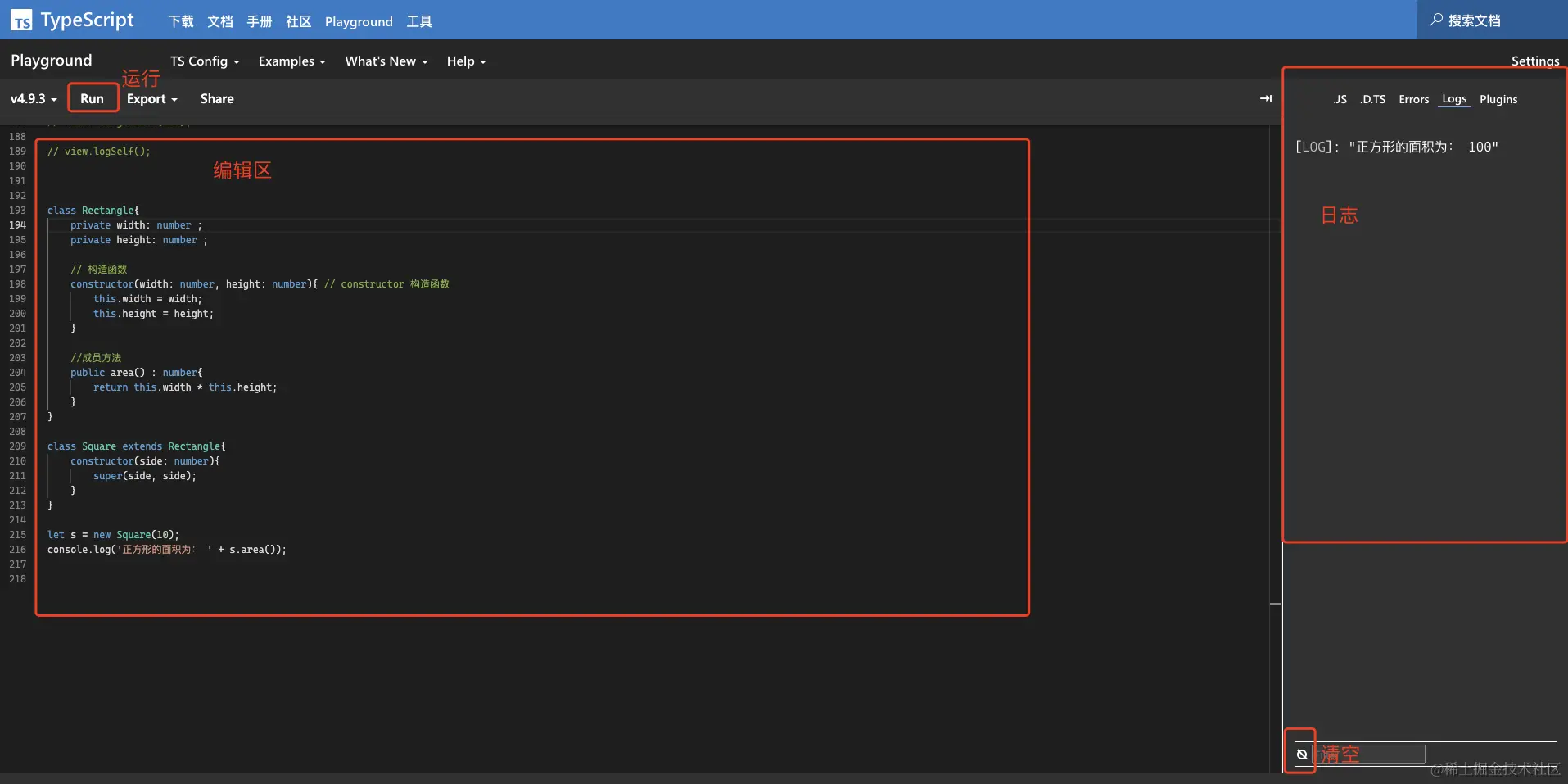Click the line "constructor(side: number){"

tap(145, 461)
